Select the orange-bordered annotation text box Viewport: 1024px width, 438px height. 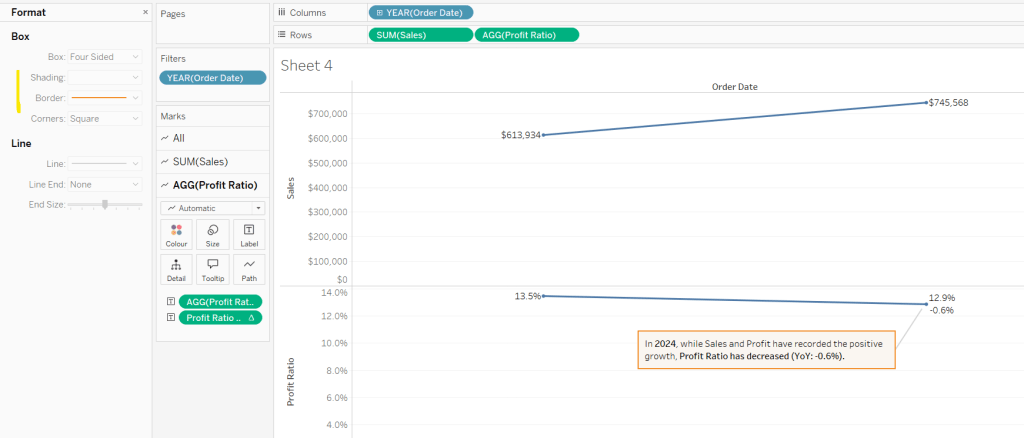pos(765,350)
